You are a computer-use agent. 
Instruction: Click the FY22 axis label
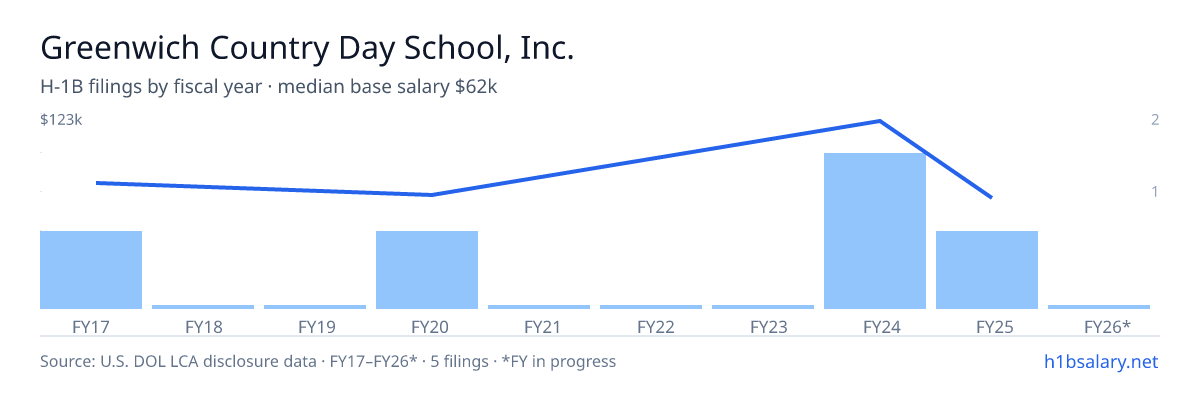click(x=651, y=326)
